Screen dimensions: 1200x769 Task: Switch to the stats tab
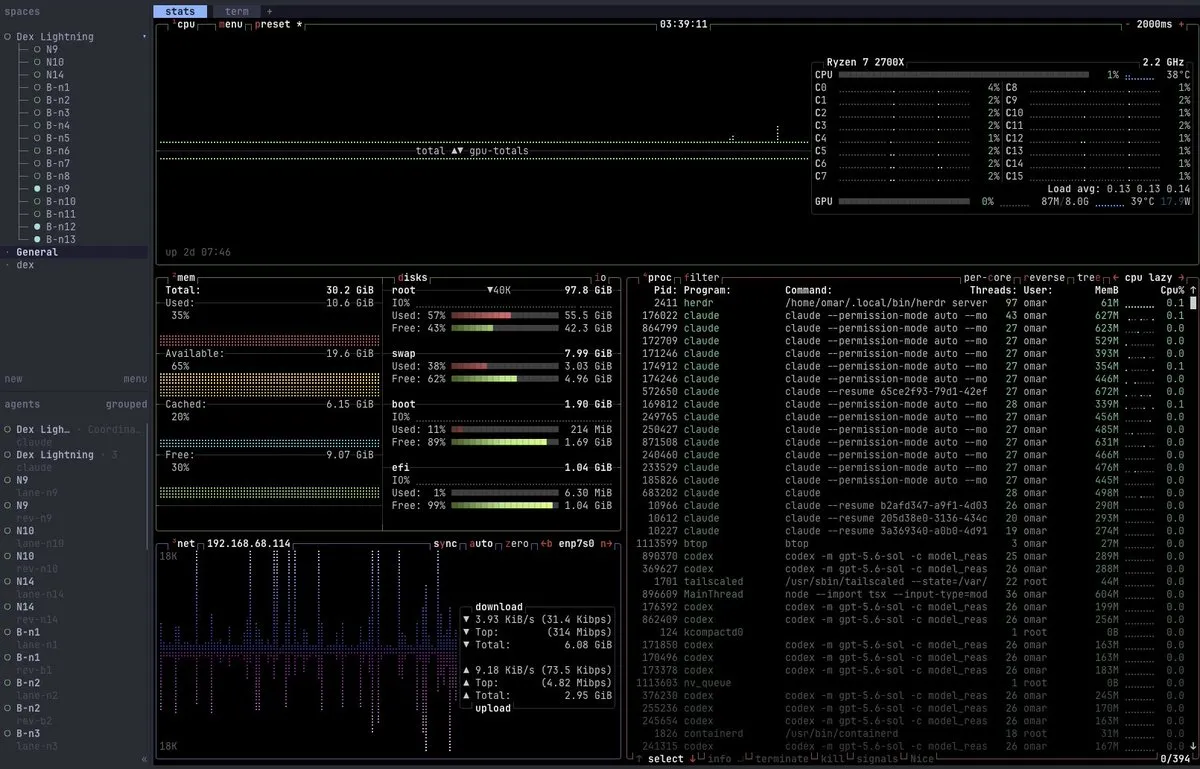(x=180, y=11)
